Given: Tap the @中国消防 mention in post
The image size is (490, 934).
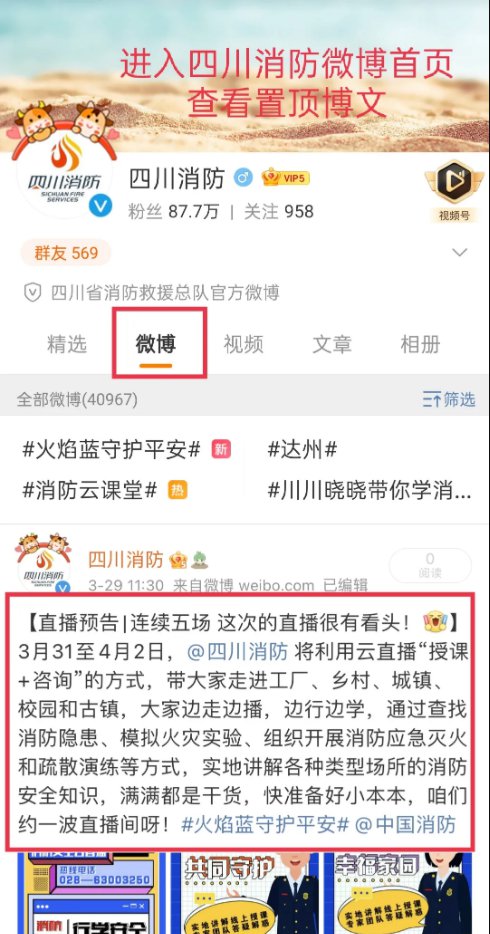Looking at the screenshot, I should tap(405, 825).
